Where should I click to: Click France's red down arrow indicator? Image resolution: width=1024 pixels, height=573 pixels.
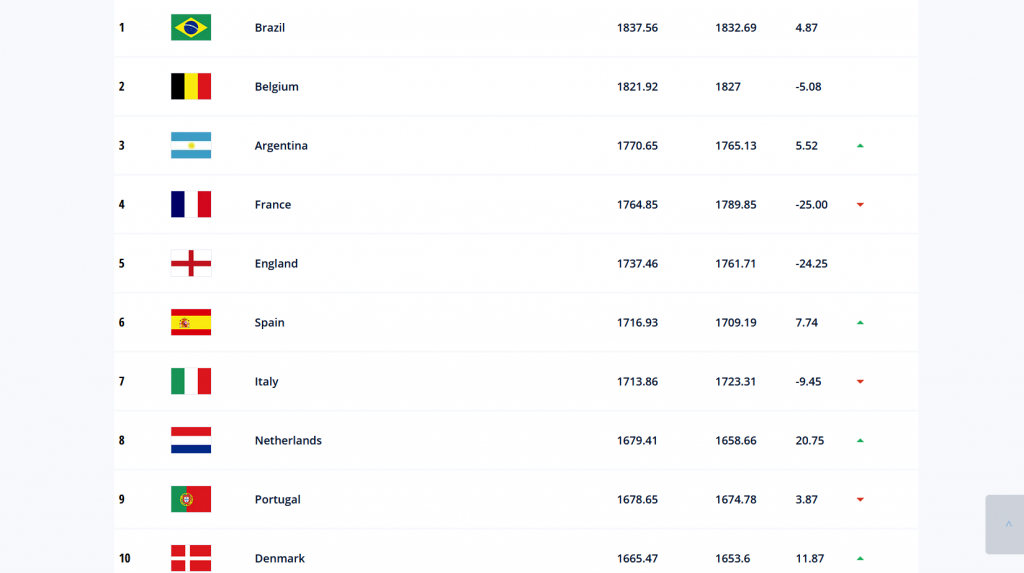coord(860,205)
